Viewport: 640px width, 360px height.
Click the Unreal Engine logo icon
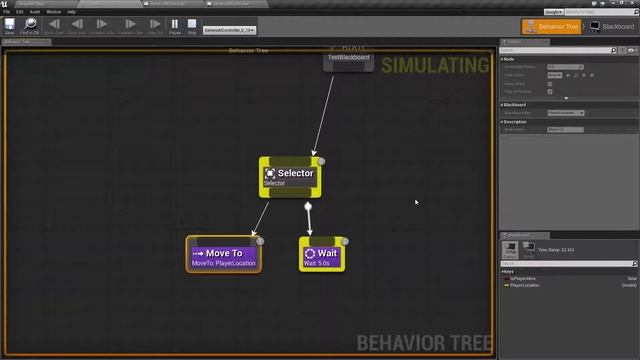point(4,4)
